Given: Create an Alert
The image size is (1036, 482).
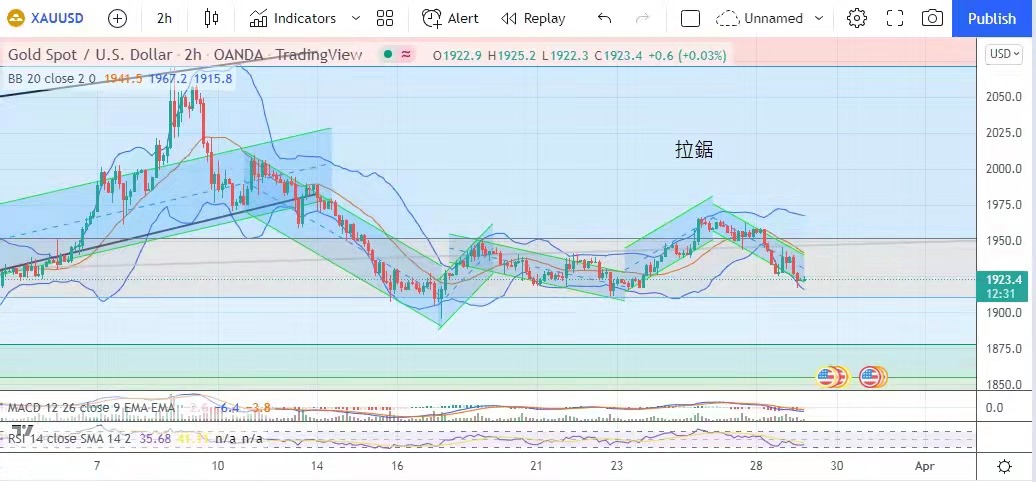Looking at the screenshot, I should pyautogui.click(x=450, y=18).
